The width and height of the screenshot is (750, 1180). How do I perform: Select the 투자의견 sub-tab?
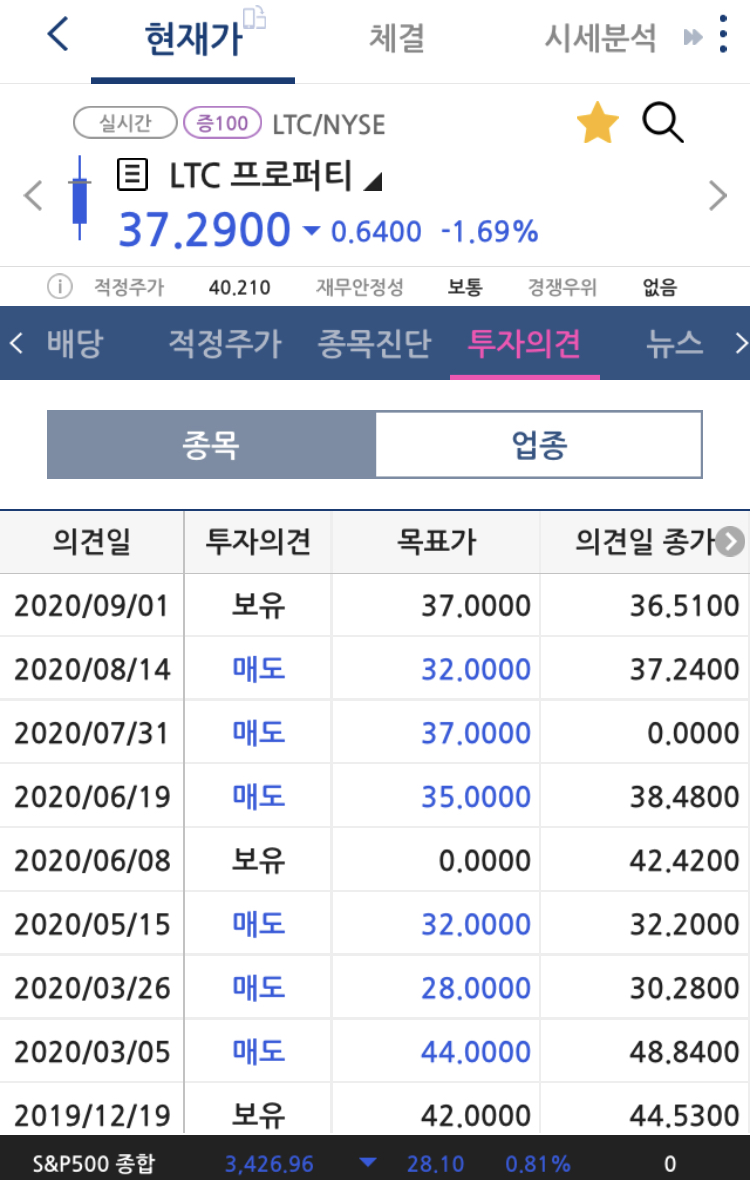click(x=524, y=344)
